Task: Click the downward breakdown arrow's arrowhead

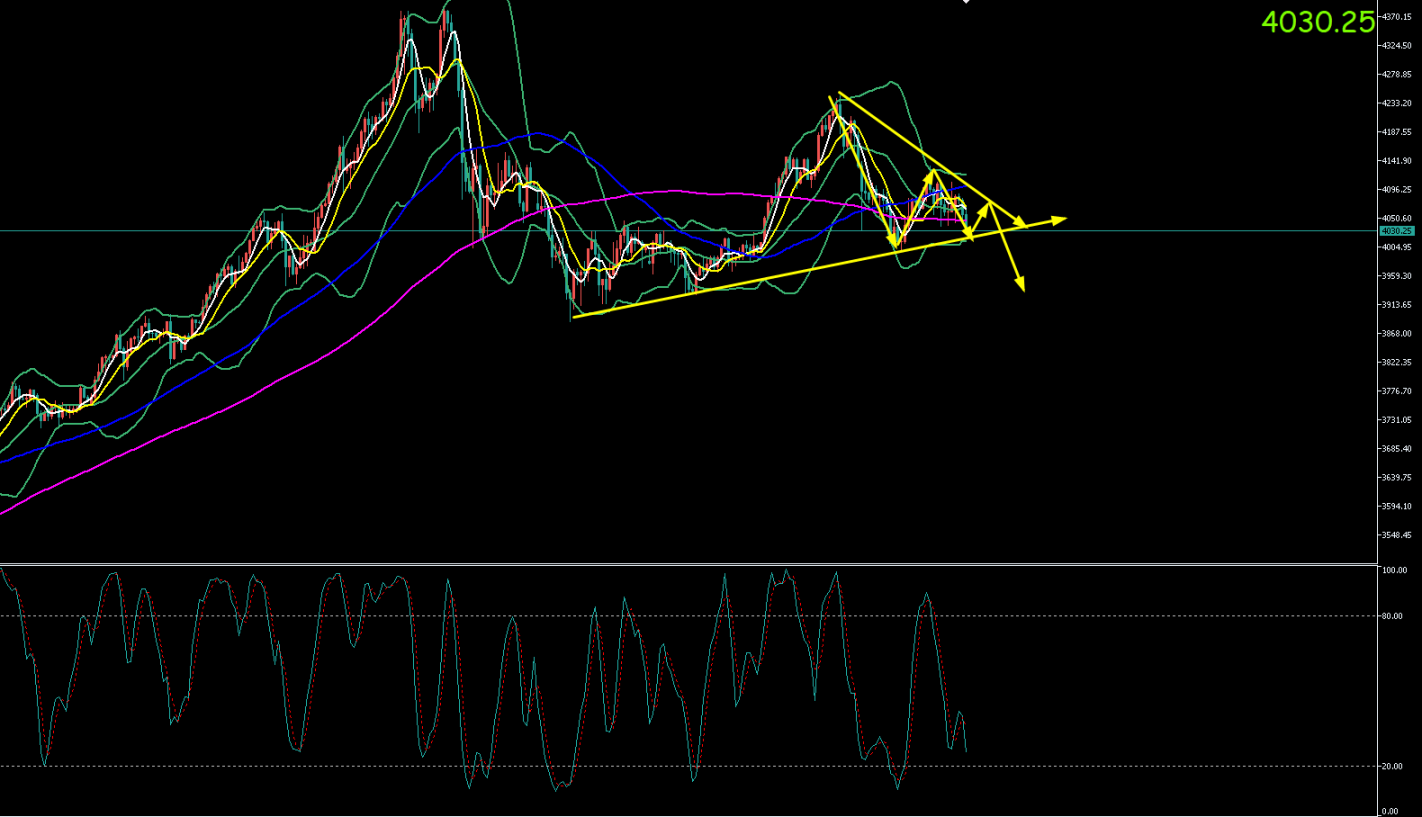Action: tap(1021, 286)
